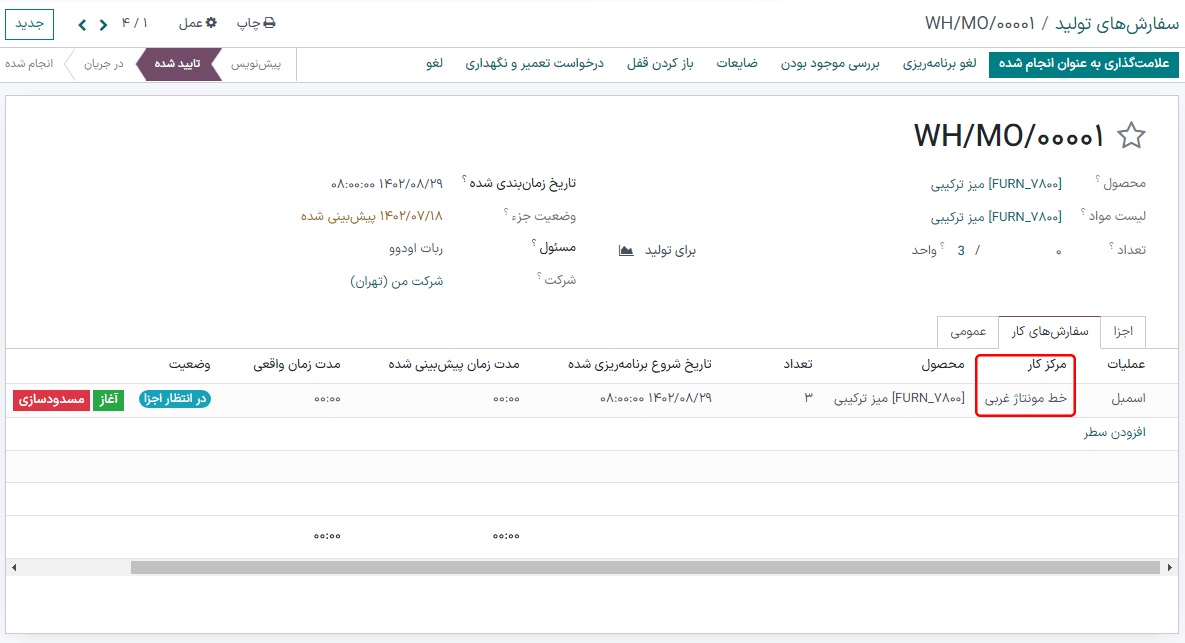This screenshot has height=643, width=1185.
Task: Start the work order with the آغاز badge
Action: (x=108, y=398)
